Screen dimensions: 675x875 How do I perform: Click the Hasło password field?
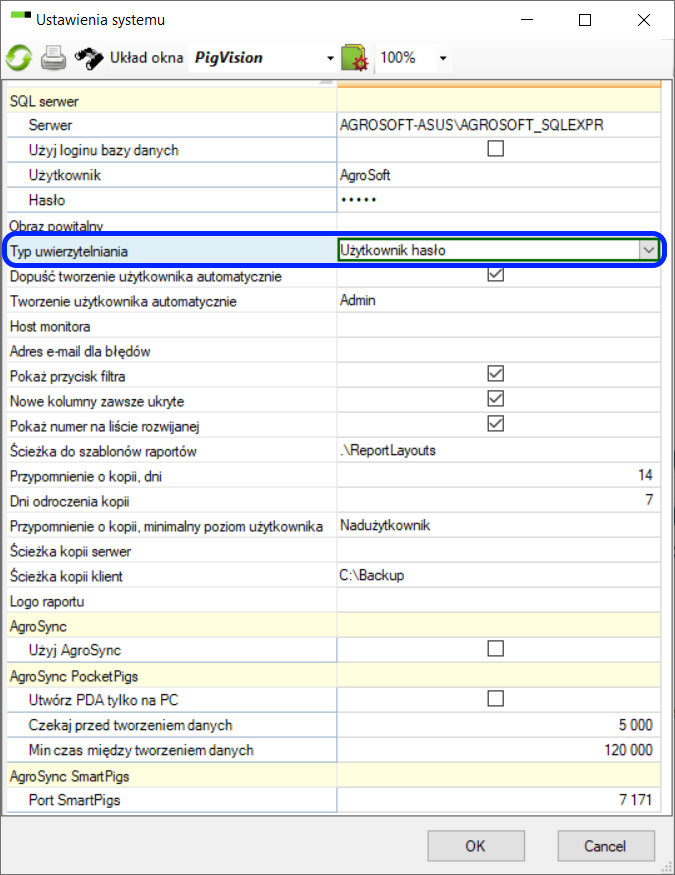point(499,200)
